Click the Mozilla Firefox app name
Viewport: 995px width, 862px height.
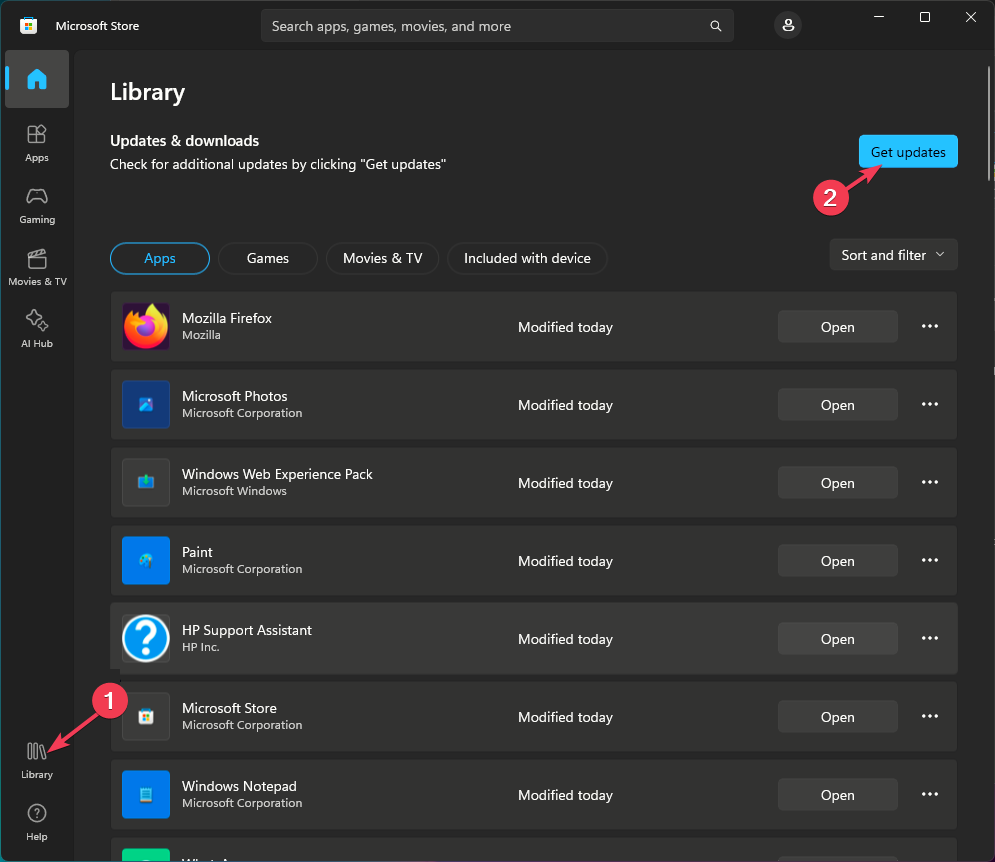(227, 318)
